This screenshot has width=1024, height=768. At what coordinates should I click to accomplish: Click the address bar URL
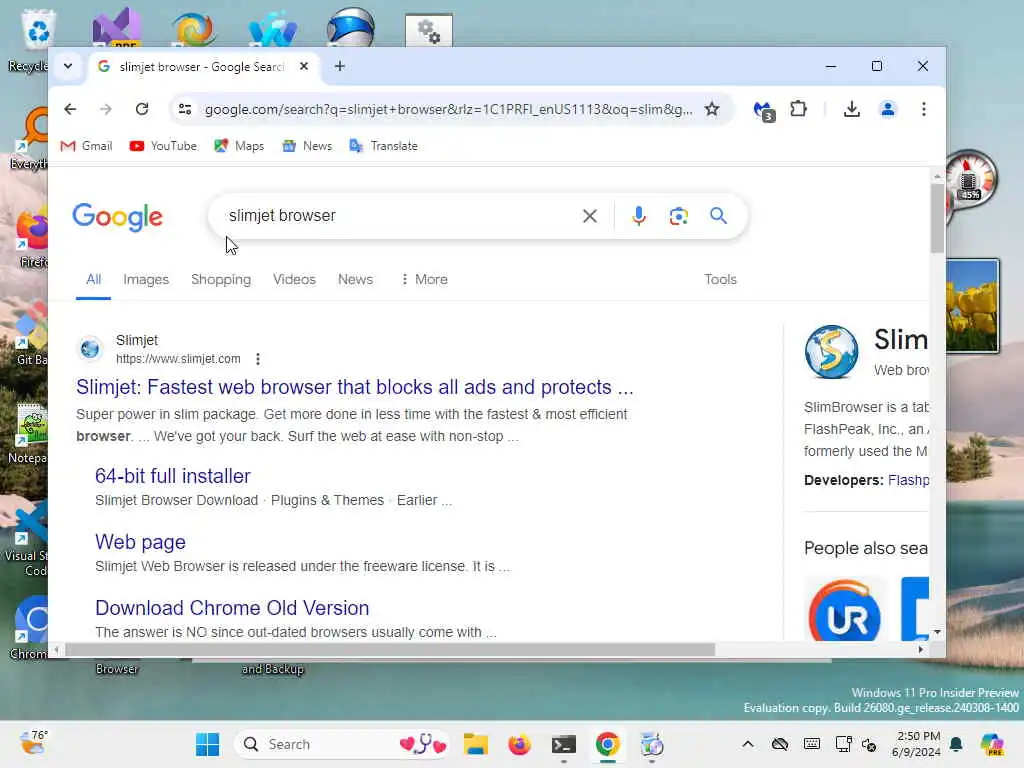449,109
